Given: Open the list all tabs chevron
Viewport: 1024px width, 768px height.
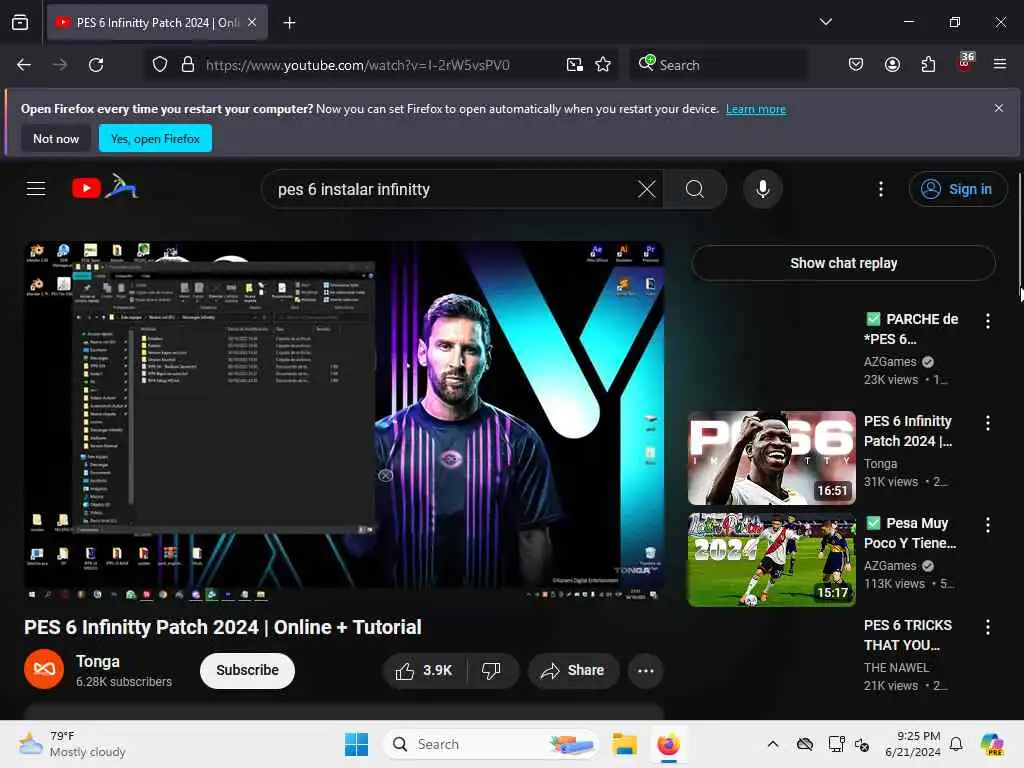Looking at the screenshot, I should coord(825,22).
